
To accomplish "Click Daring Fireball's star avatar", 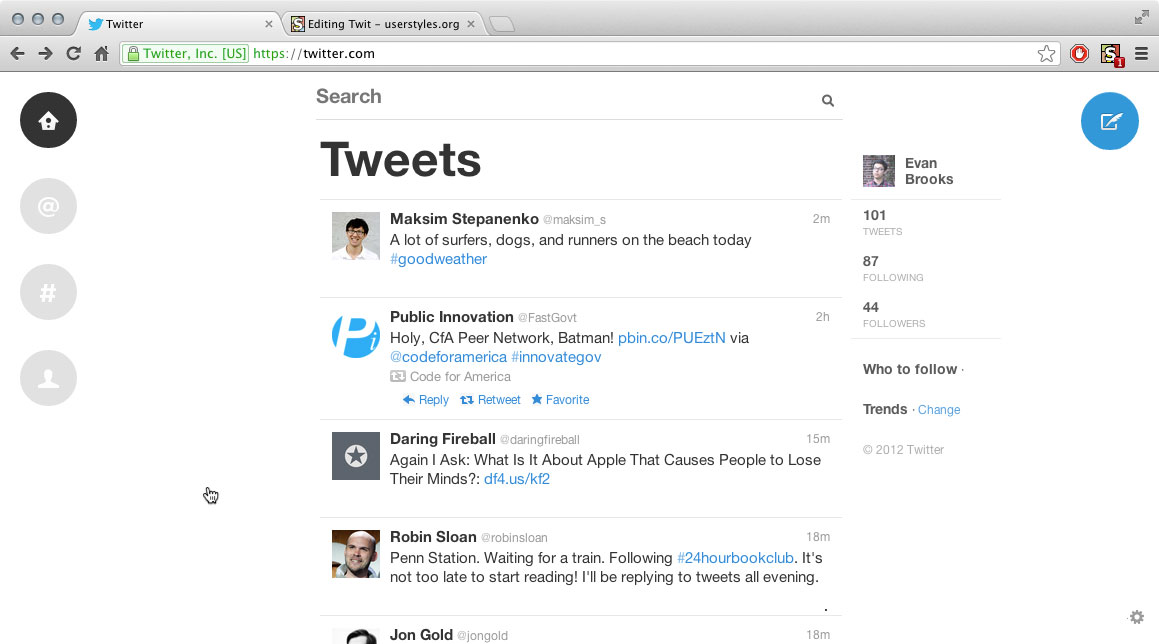I will (x=356, y=456).
